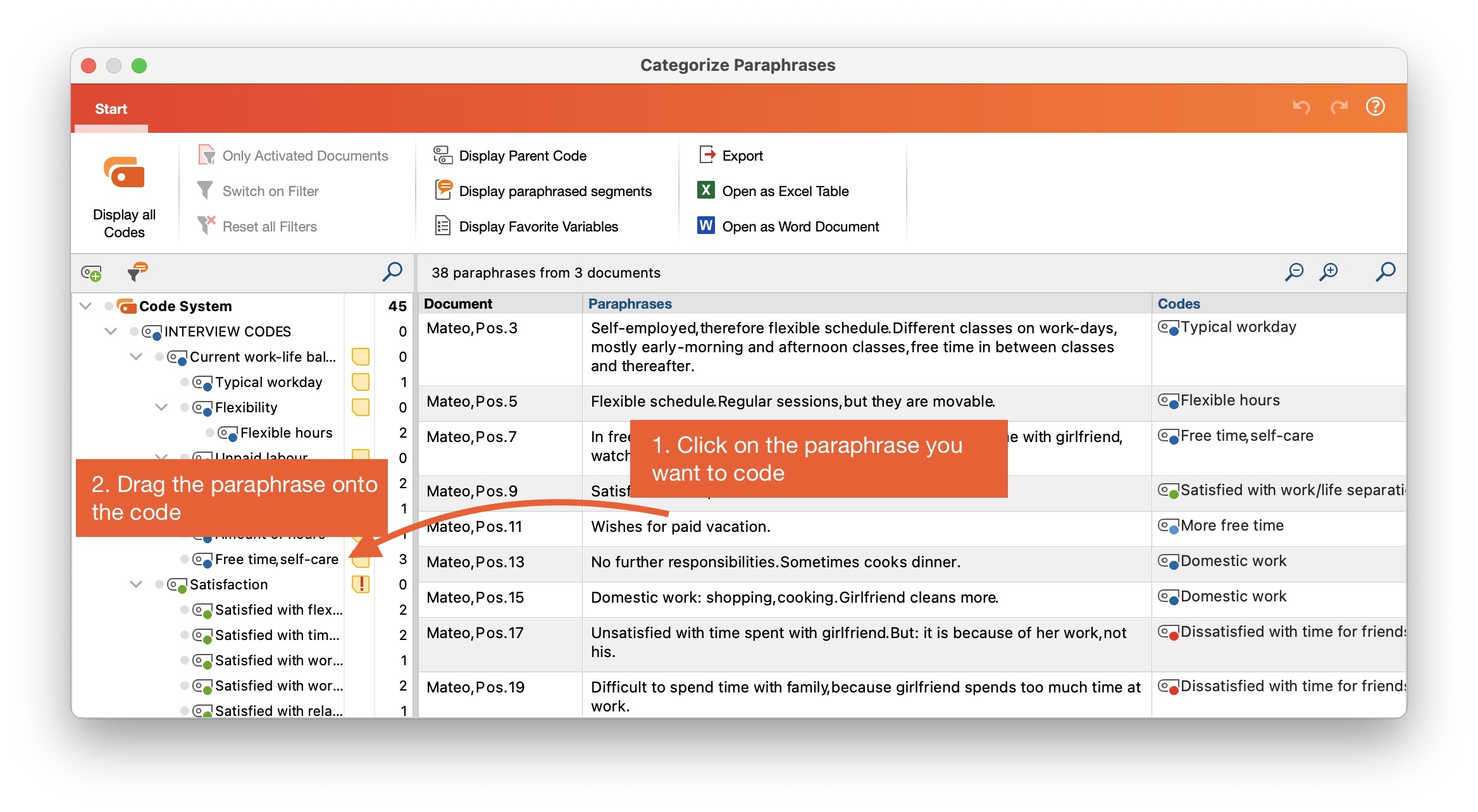Collapse the Flexibility node
Image resolution: width=1478 pixels, height=812 pixels.
point(161,407)
